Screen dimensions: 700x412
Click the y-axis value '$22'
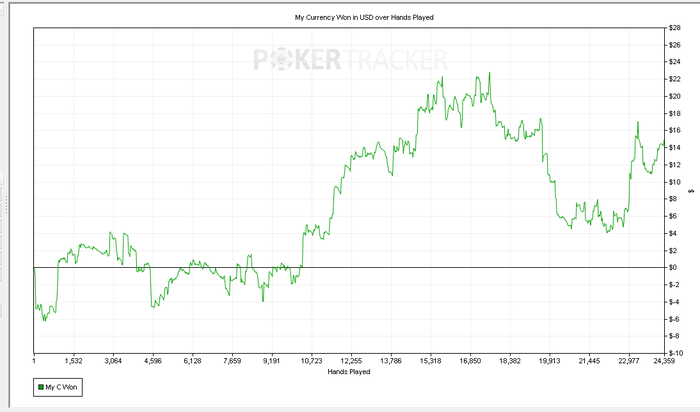click(x=675, y=79)
